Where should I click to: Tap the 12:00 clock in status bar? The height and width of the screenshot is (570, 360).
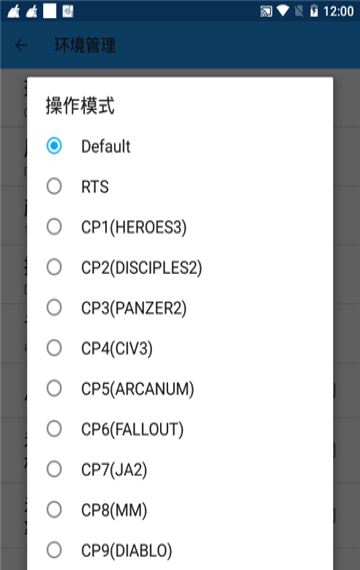[x=339, y=11]
